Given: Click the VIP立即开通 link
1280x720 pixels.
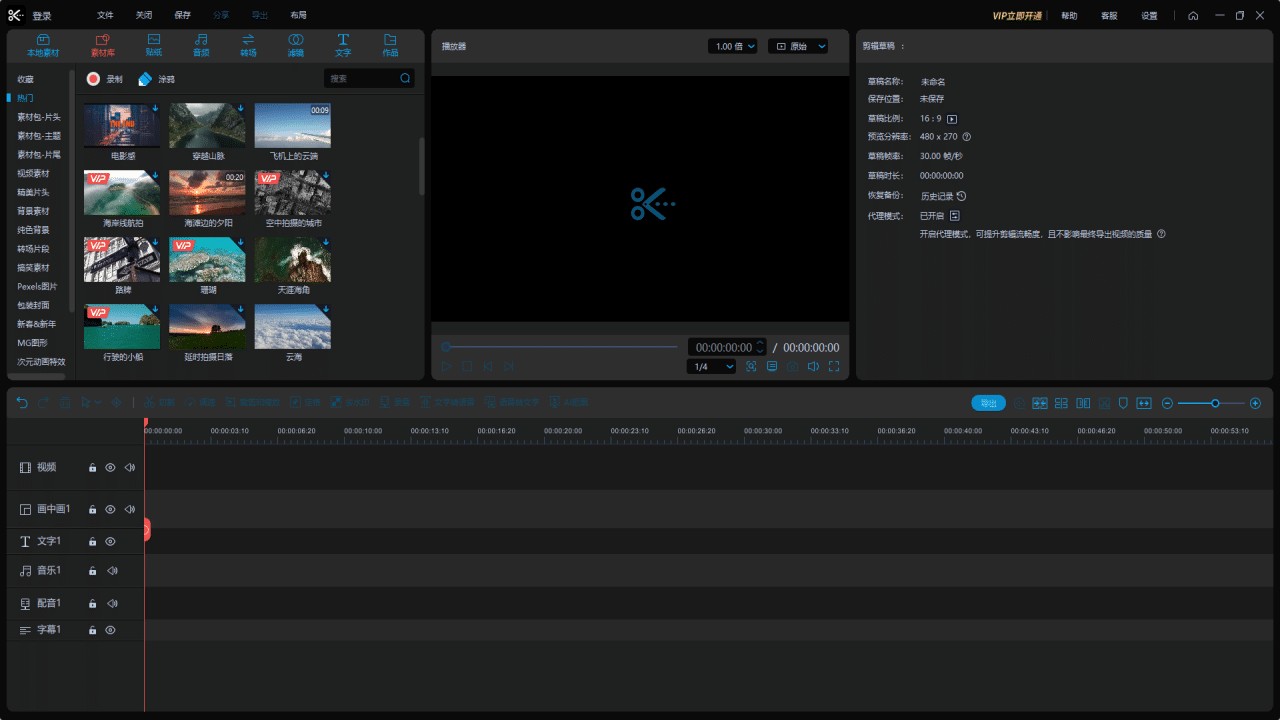Looking at the screenshot, I should coord(1016,16).
